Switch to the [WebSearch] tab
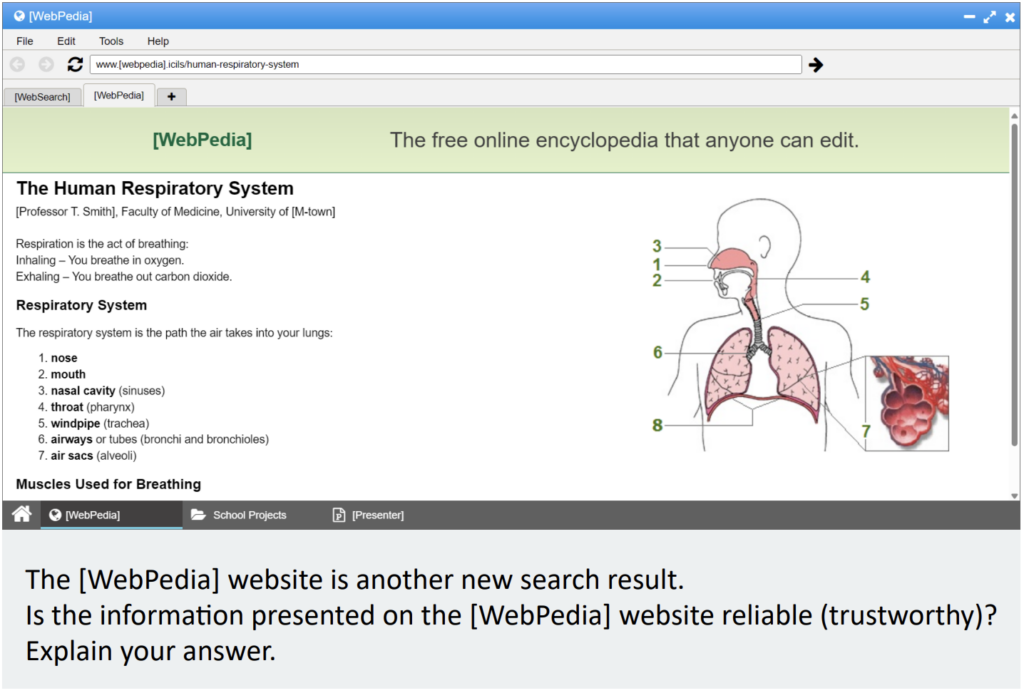Screen dimensions: 1024x693 42,97
